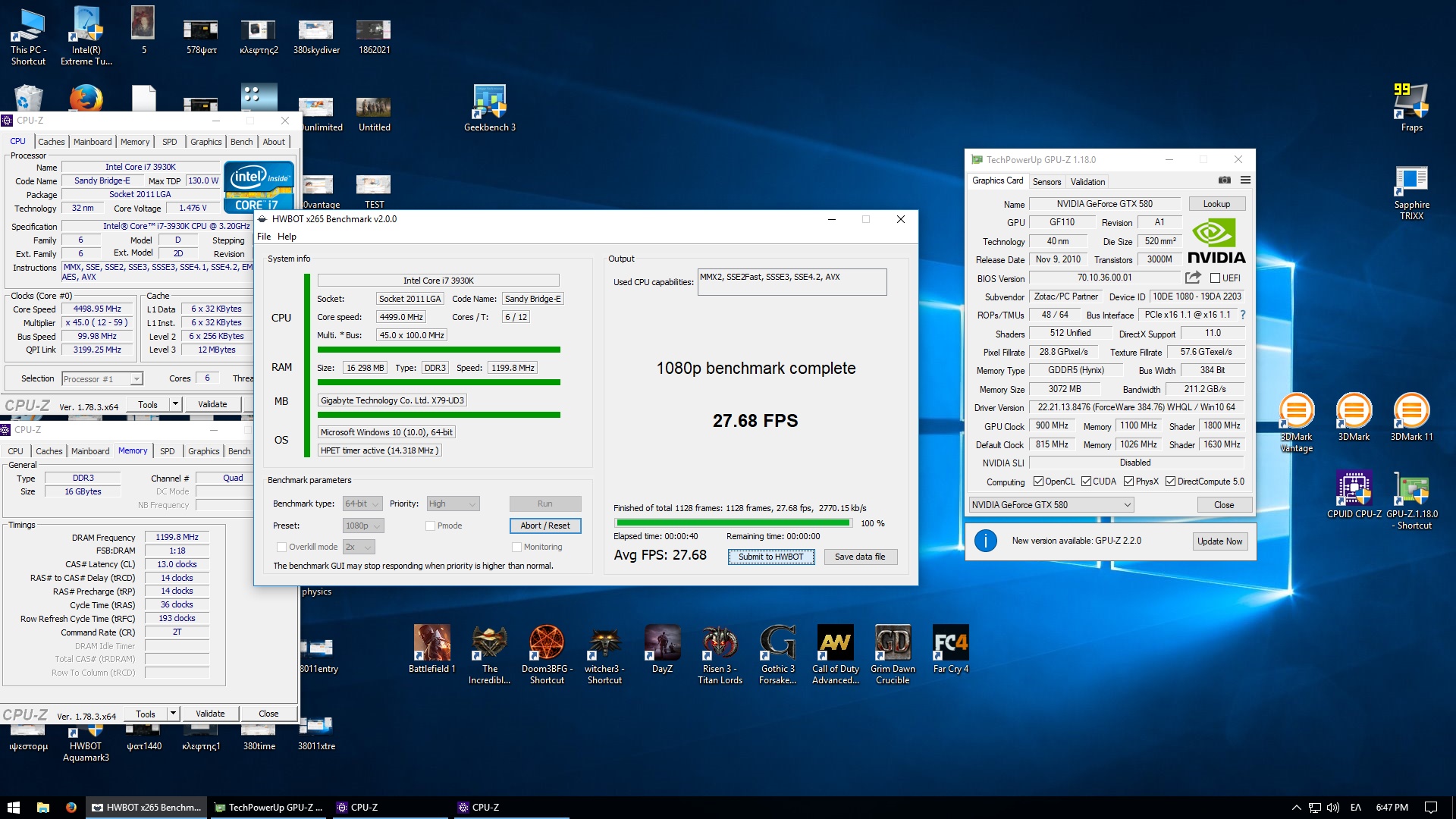
Task: Click the Update Now button
Action: [1219, 541]
